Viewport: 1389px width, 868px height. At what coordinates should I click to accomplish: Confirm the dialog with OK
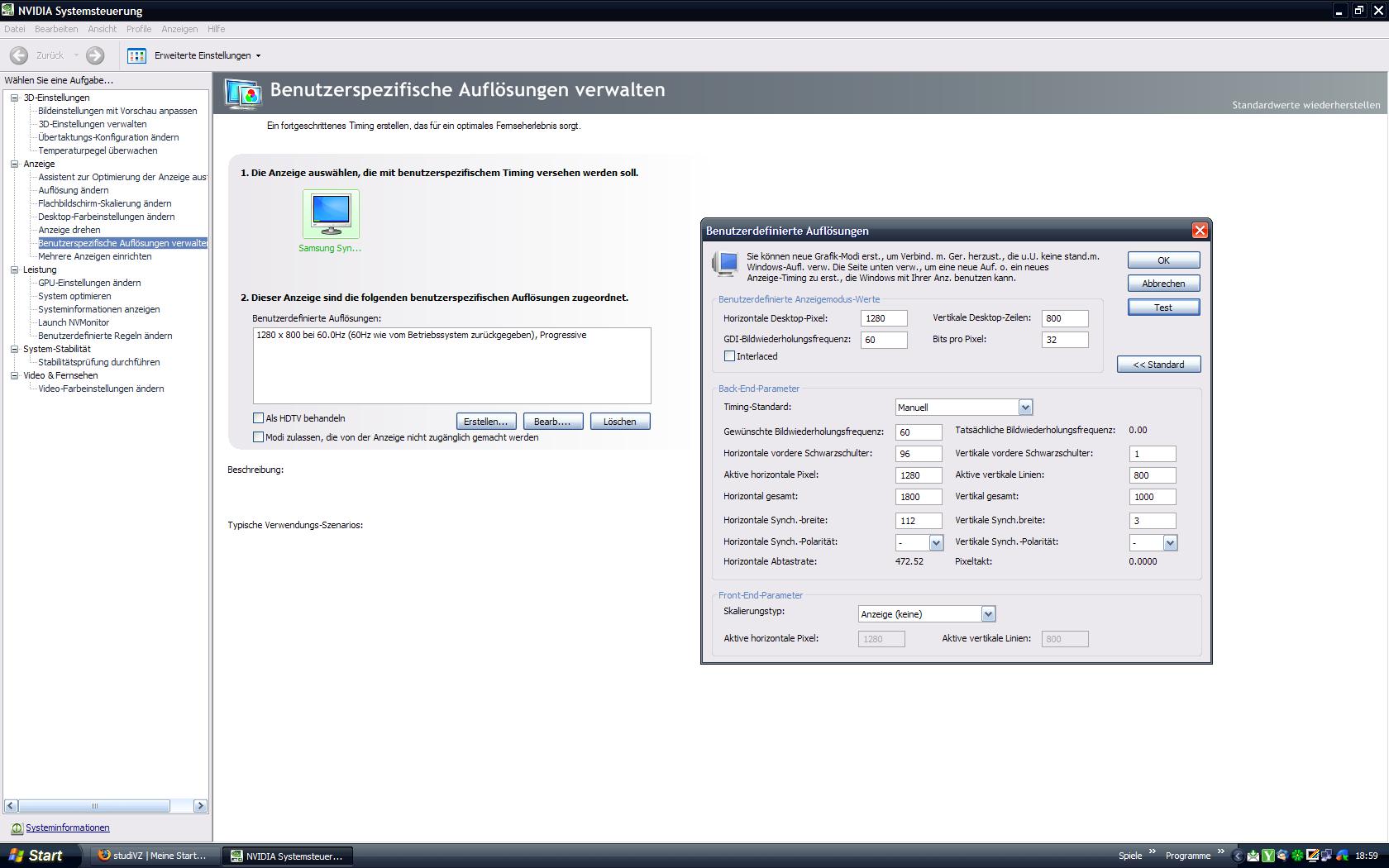[x=1163, y=260]
